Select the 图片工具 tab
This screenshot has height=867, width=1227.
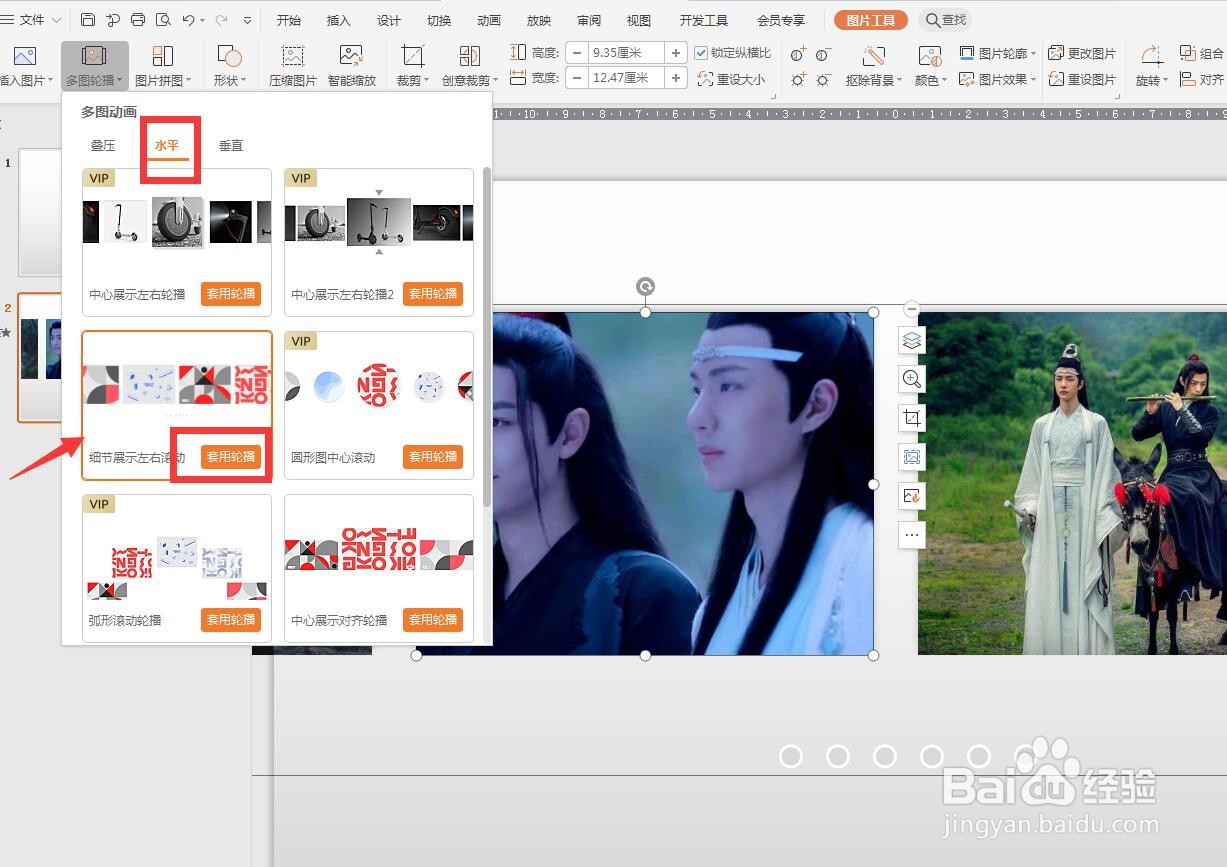coord(871,20)
